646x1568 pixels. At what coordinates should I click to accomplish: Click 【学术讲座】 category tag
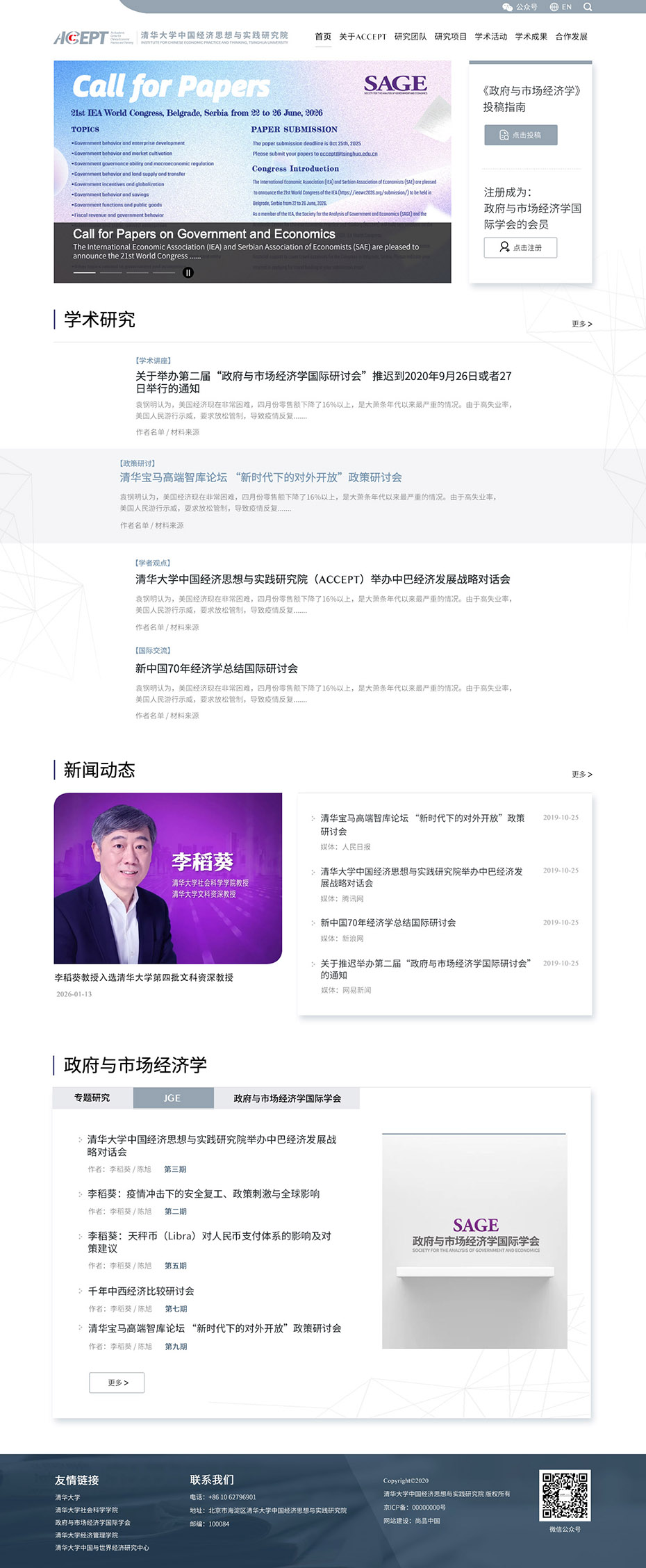point(153,361)
